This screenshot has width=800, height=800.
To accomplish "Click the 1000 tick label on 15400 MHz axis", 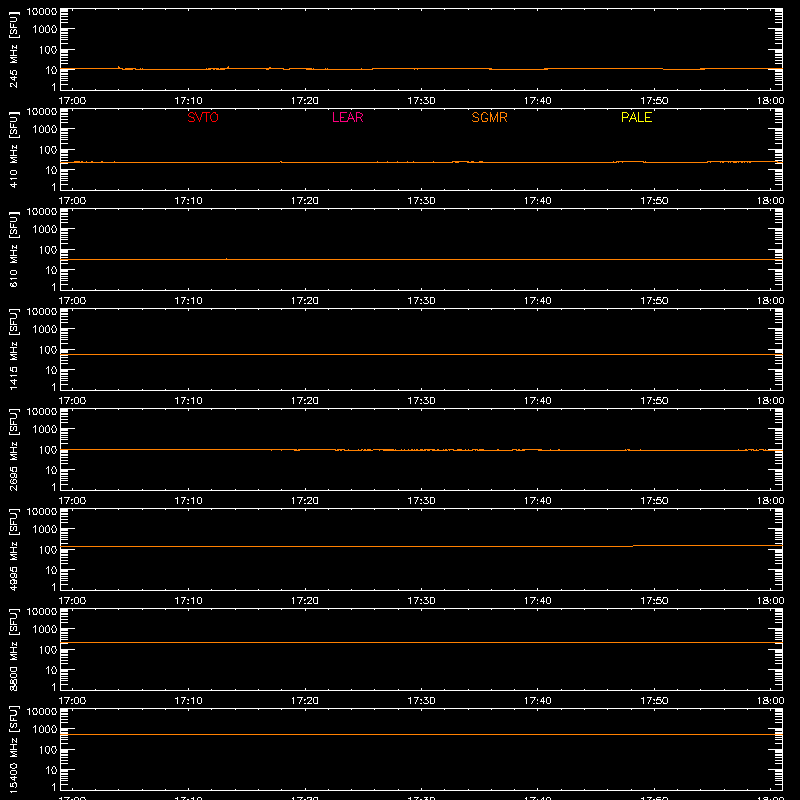I will 45,730.
